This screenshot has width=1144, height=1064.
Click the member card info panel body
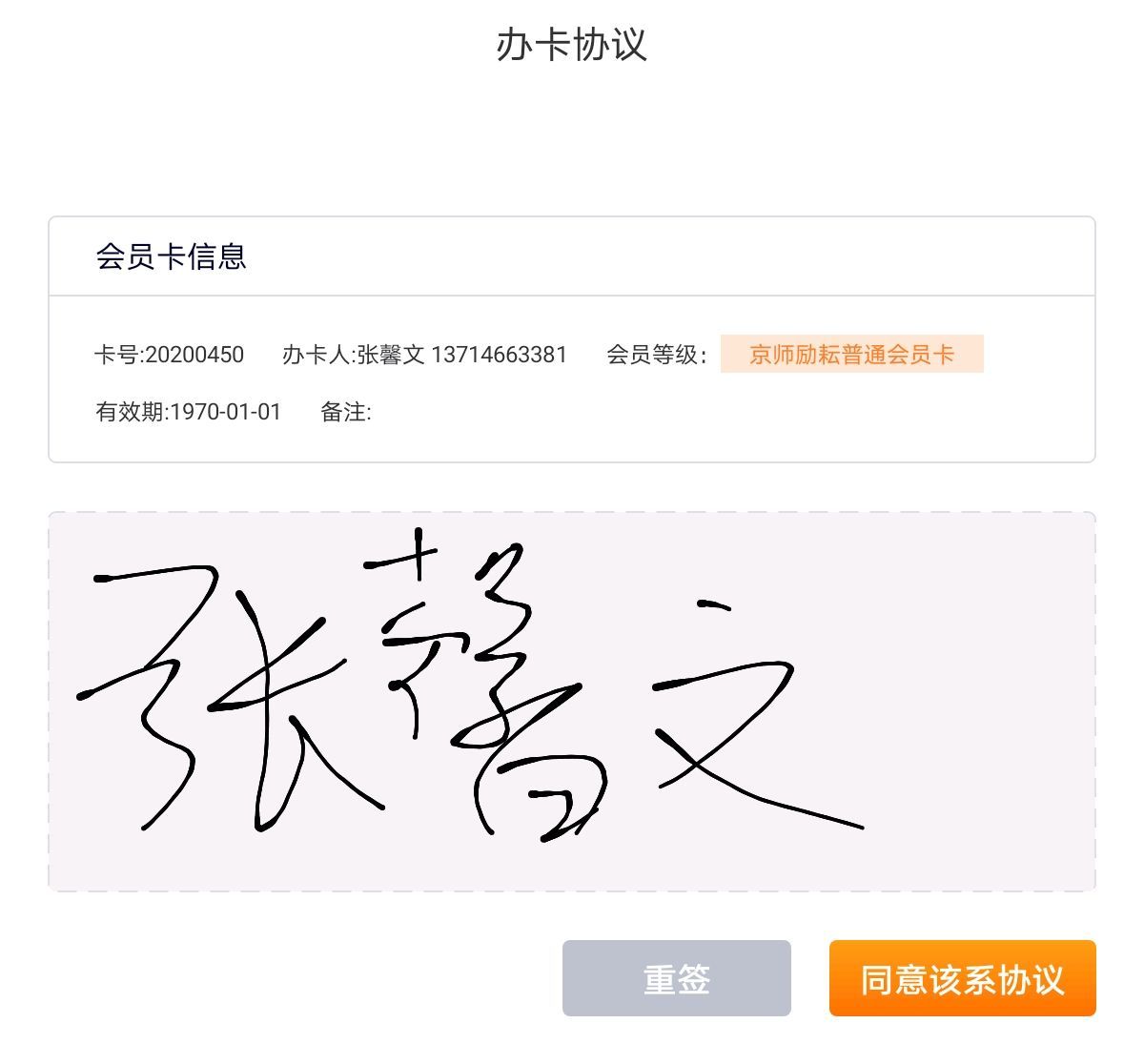point(572,379)
